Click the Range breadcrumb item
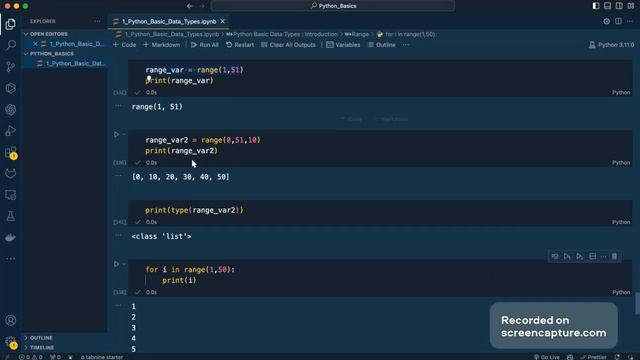This screenshot has width=640, height=360. pyautogui.click(x=357, y=34)
